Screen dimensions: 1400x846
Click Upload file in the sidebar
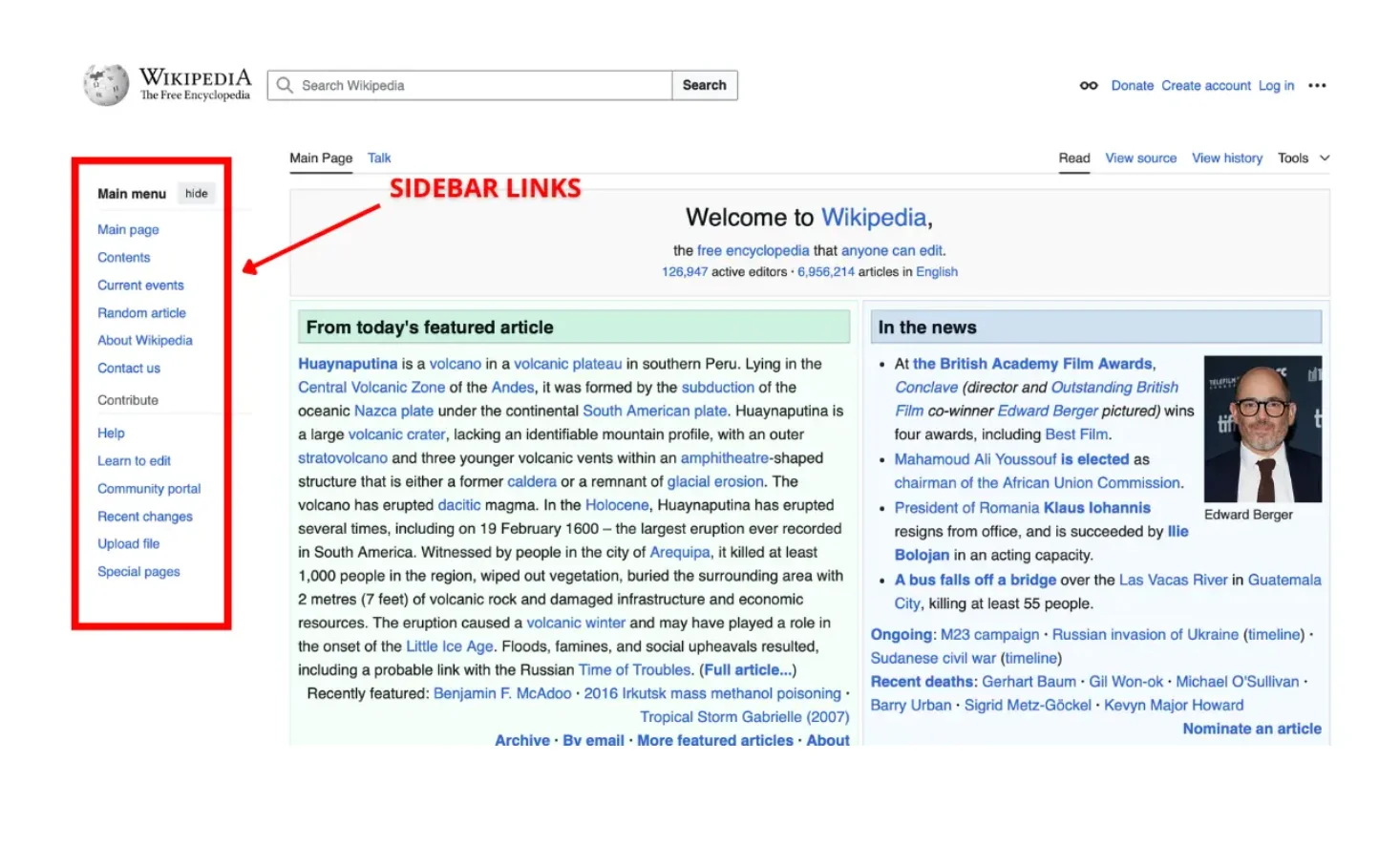tap(128, 543)
